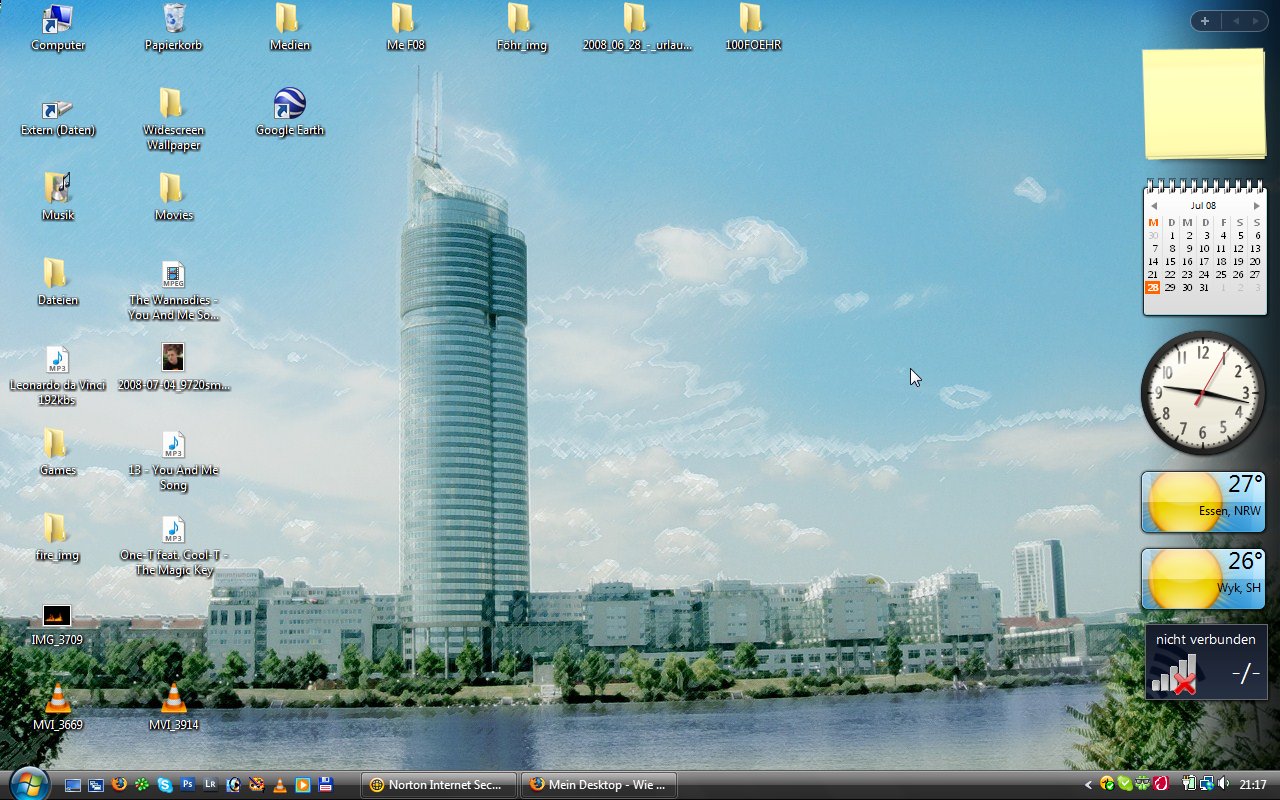This screenshot has height=800, width=1280.
Task: Click the volume speaker tray icon
Action: point(1223,785)
